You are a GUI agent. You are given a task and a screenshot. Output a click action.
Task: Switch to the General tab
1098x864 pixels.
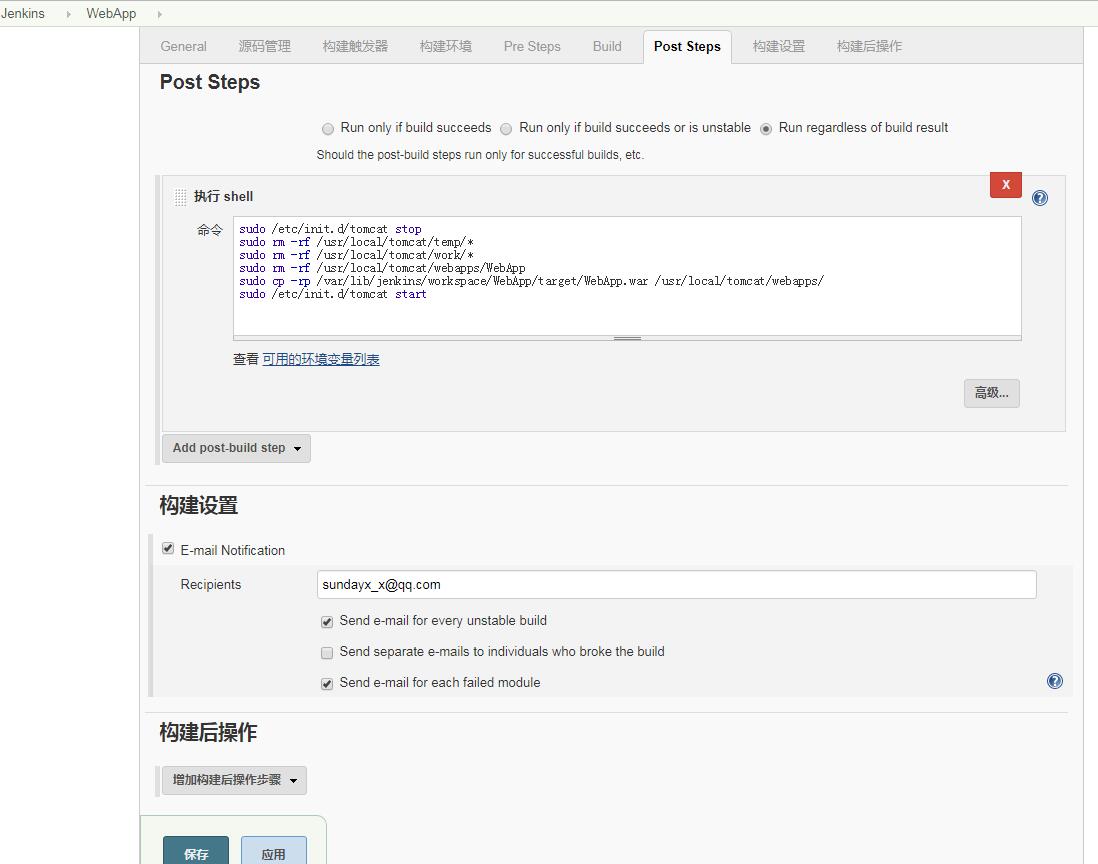click(x=184, y=46)
